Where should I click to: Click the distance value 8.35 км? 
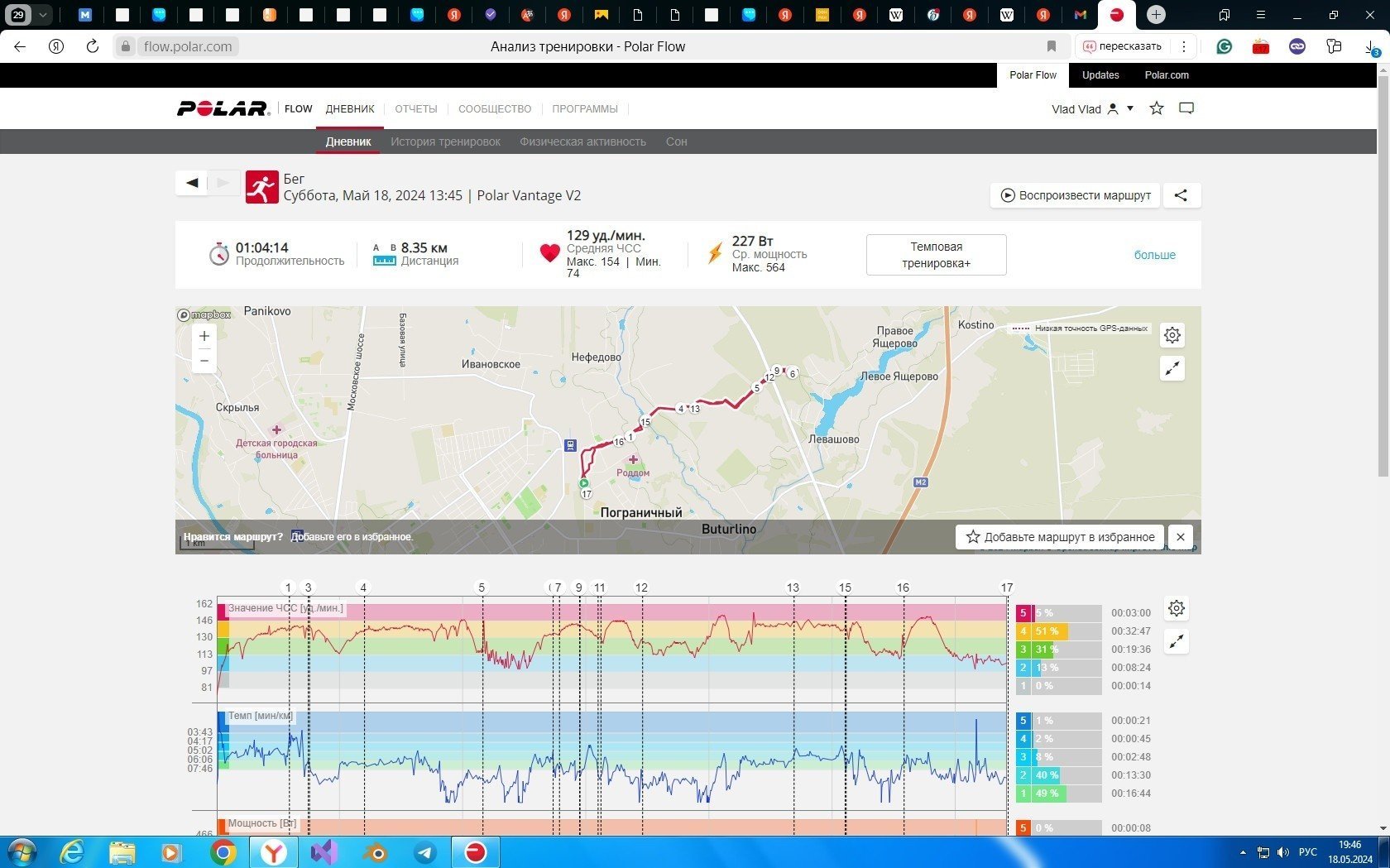pos(424,247)
